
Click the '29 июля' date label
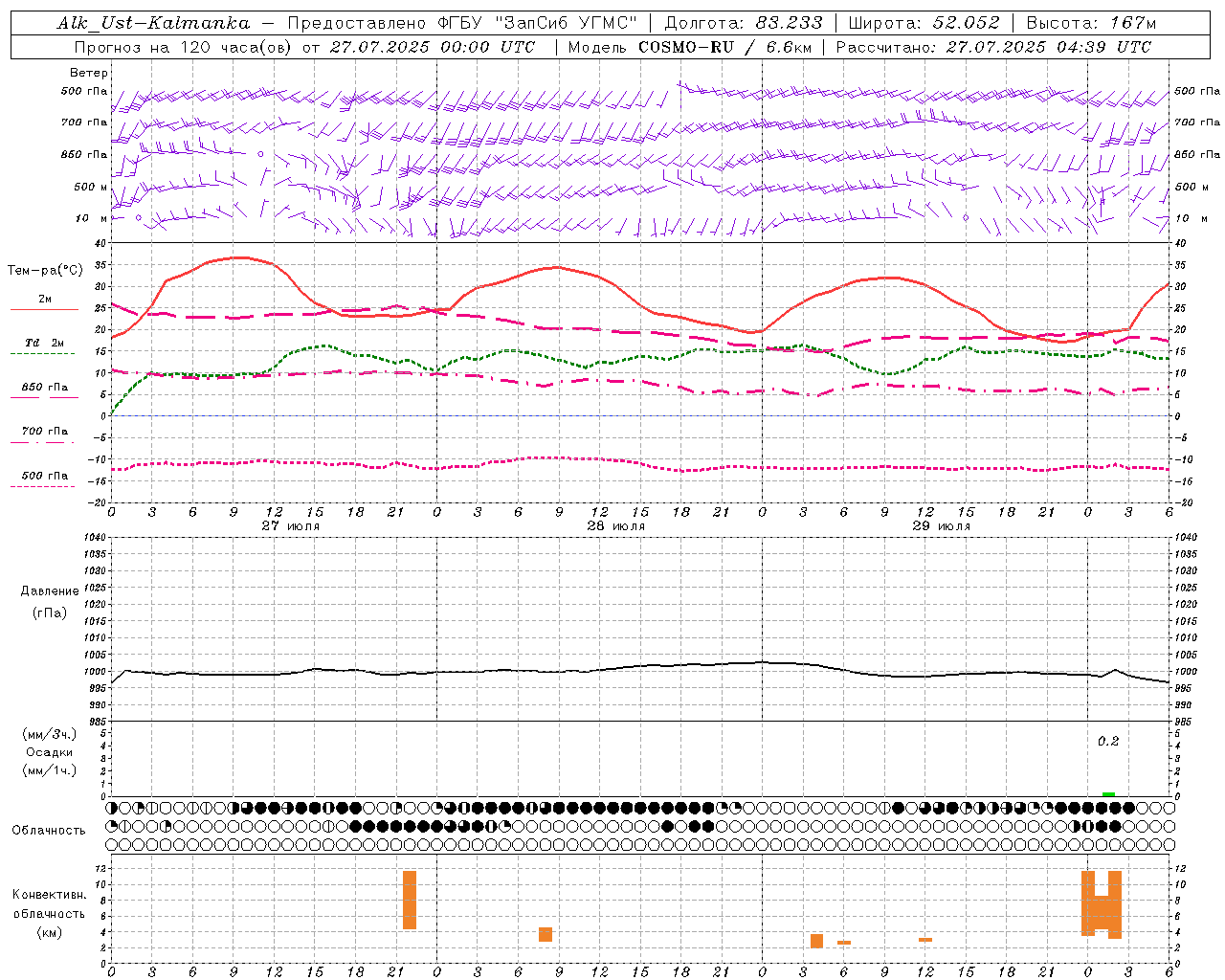941,526
